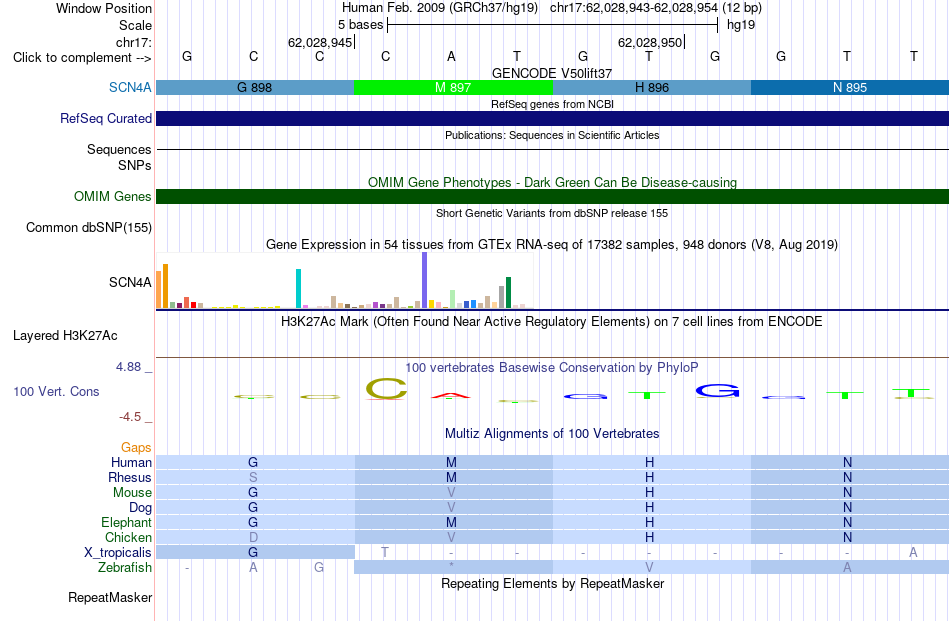The width and height of the screenshot is (950, 621).
Task: Click the X_tropicalis species label
Action: click(118, 553)
